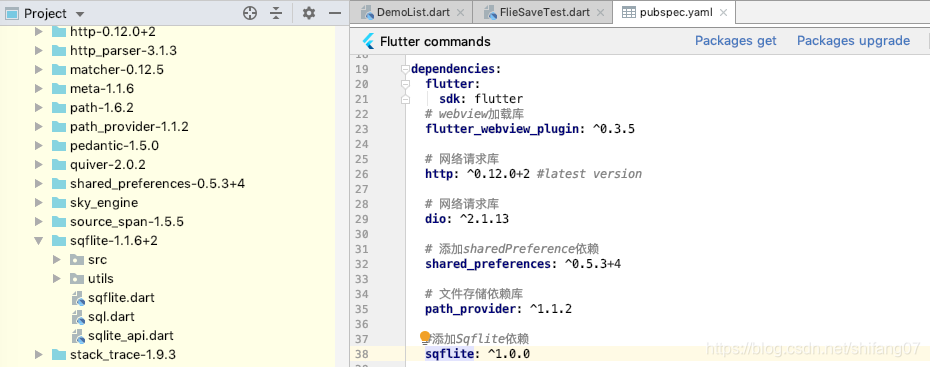Viewport: 930px width, 367px height.
Task: Expand the src subfolder
Action: coord(57,259)
